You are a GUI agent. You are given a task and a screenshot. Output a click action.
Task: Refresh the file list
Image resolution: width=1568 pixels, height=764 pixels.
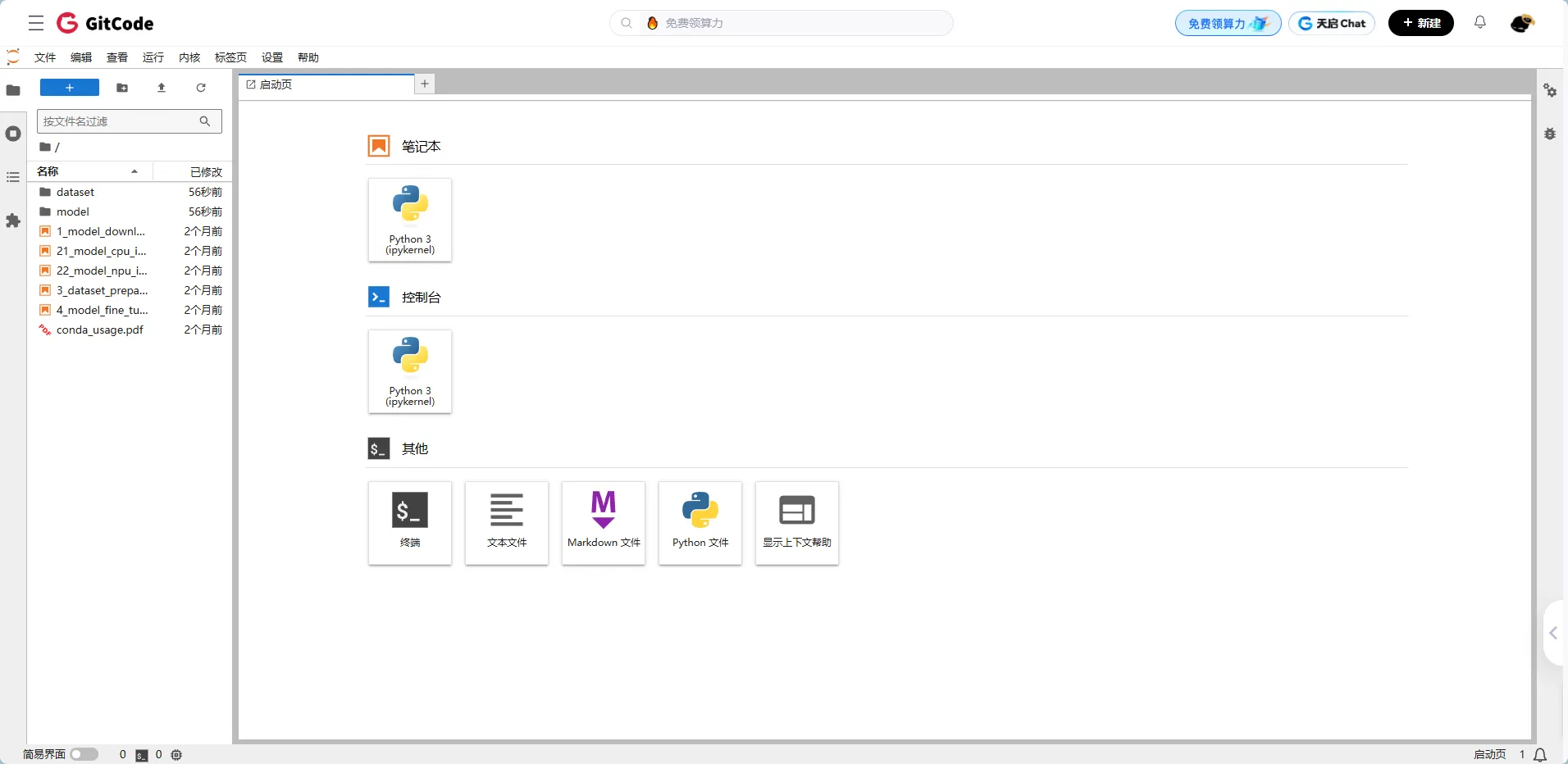pyautogui.click(x=201, y=88)
